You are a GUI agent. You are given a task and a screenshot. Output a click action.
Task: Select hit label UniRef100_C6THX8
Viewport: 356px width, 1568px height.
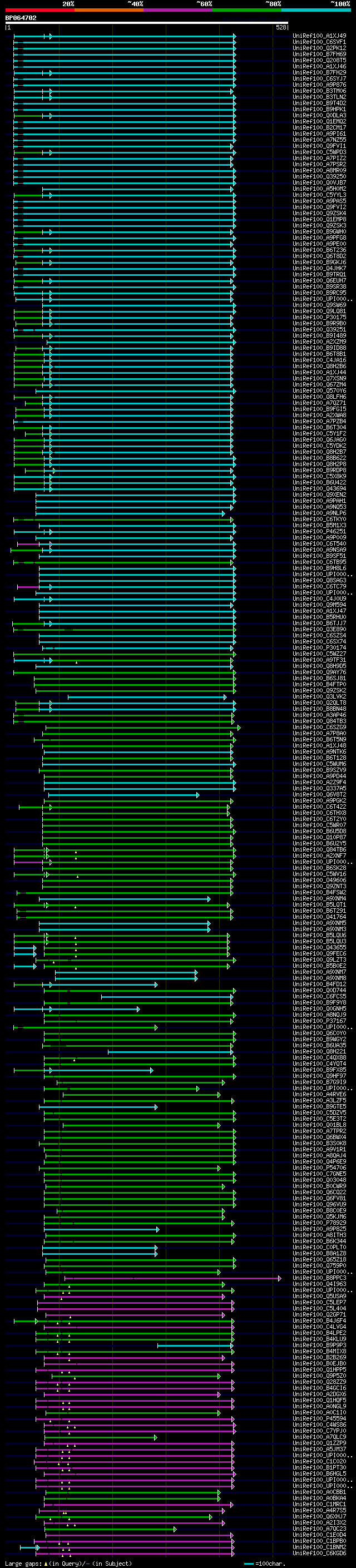319,813
